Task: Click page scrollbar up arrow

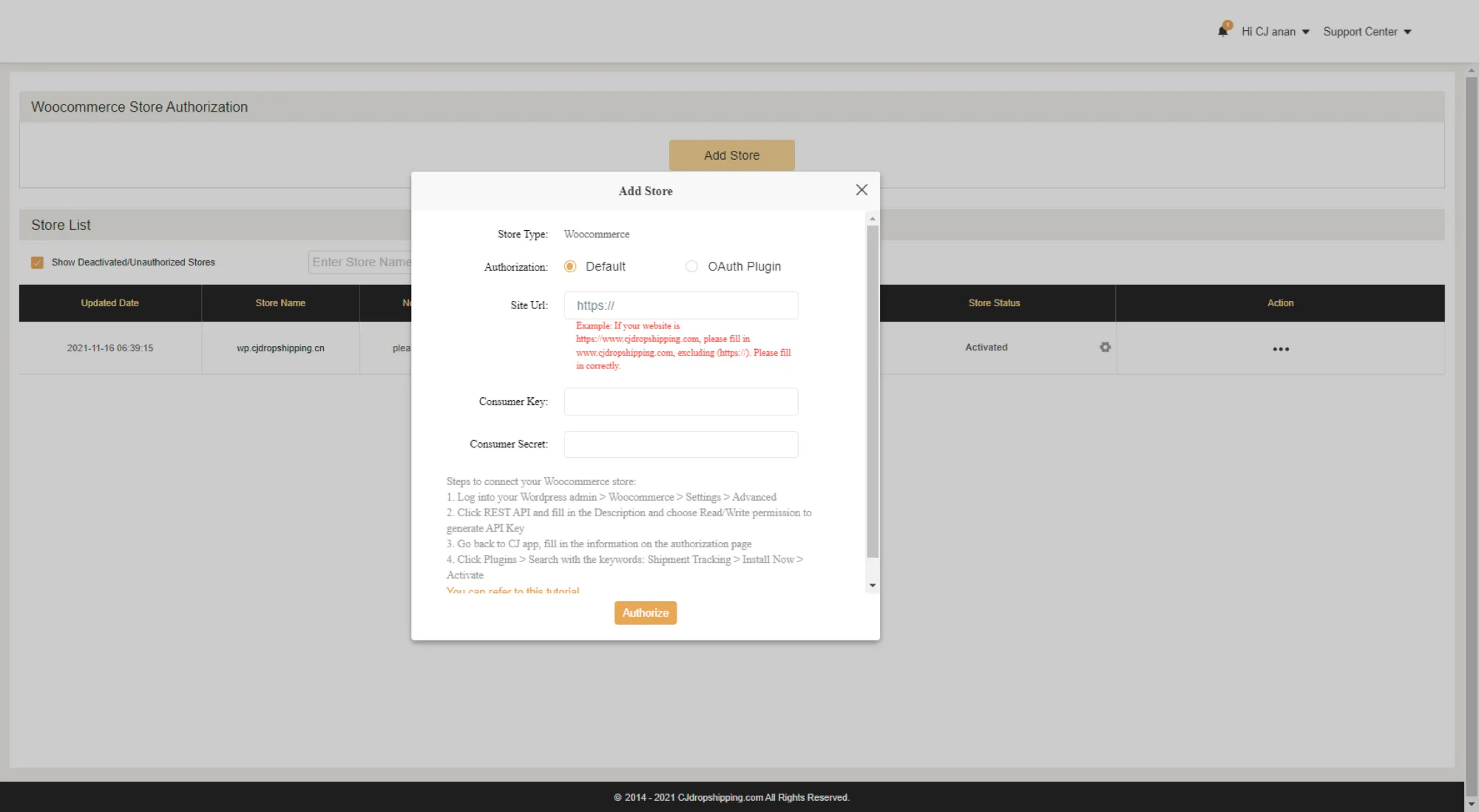Action: [x=1471, y=71]
